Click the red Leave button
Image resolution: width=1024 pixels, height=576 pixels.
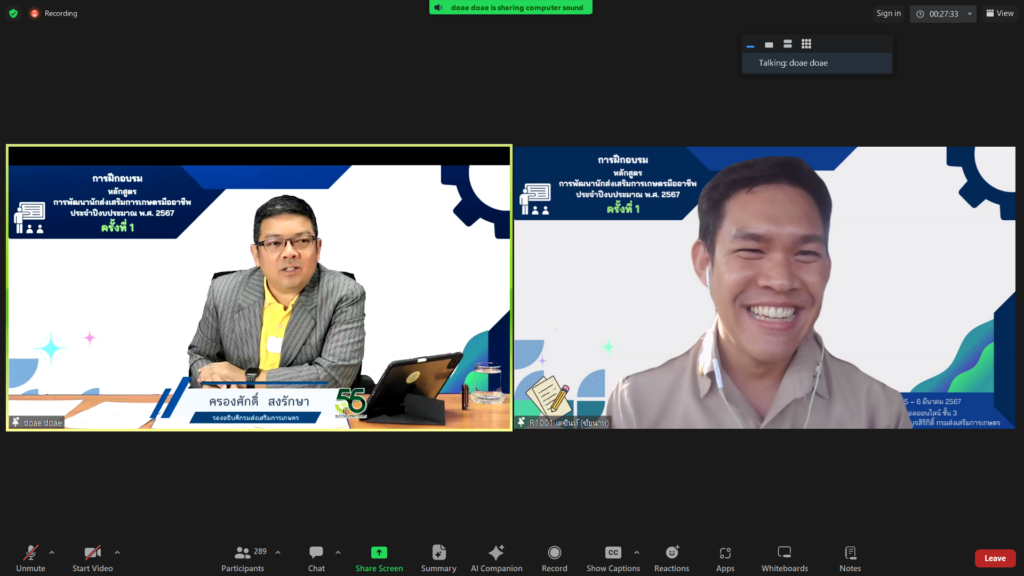[995, 558]
